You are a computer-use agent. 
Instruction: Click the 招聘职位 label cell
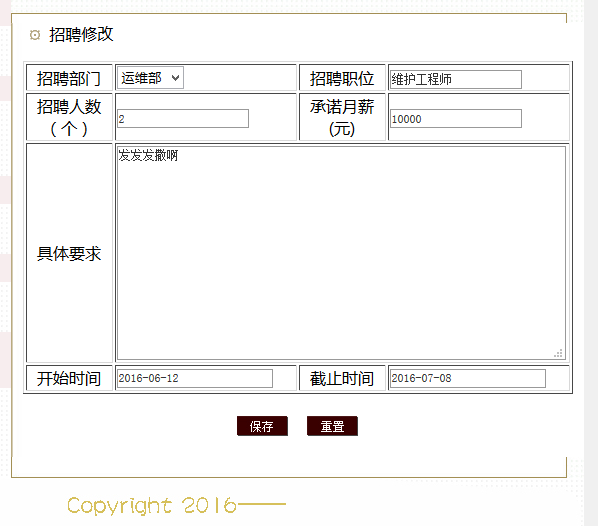(342, 78)
